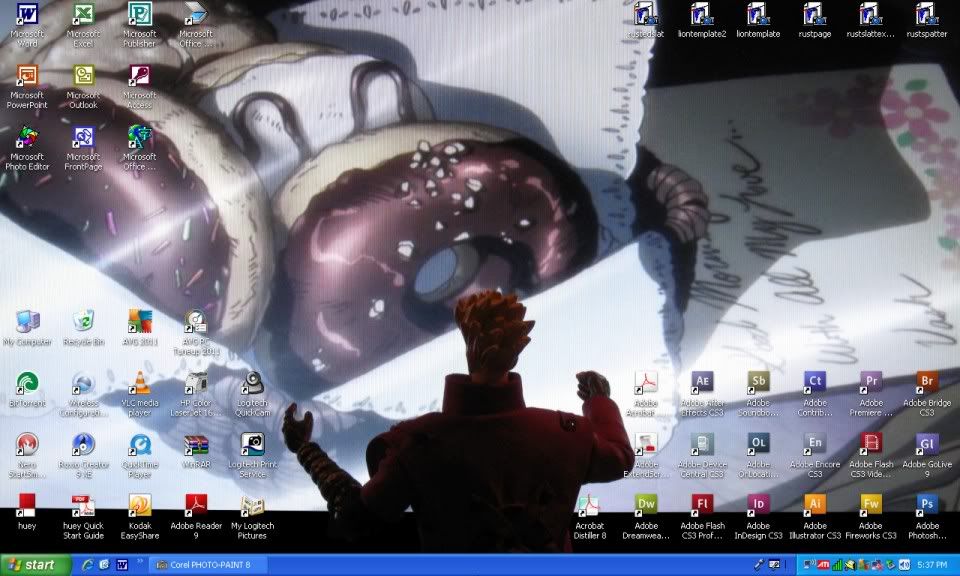Launch the QuickTime Player icon

point(140,444)
